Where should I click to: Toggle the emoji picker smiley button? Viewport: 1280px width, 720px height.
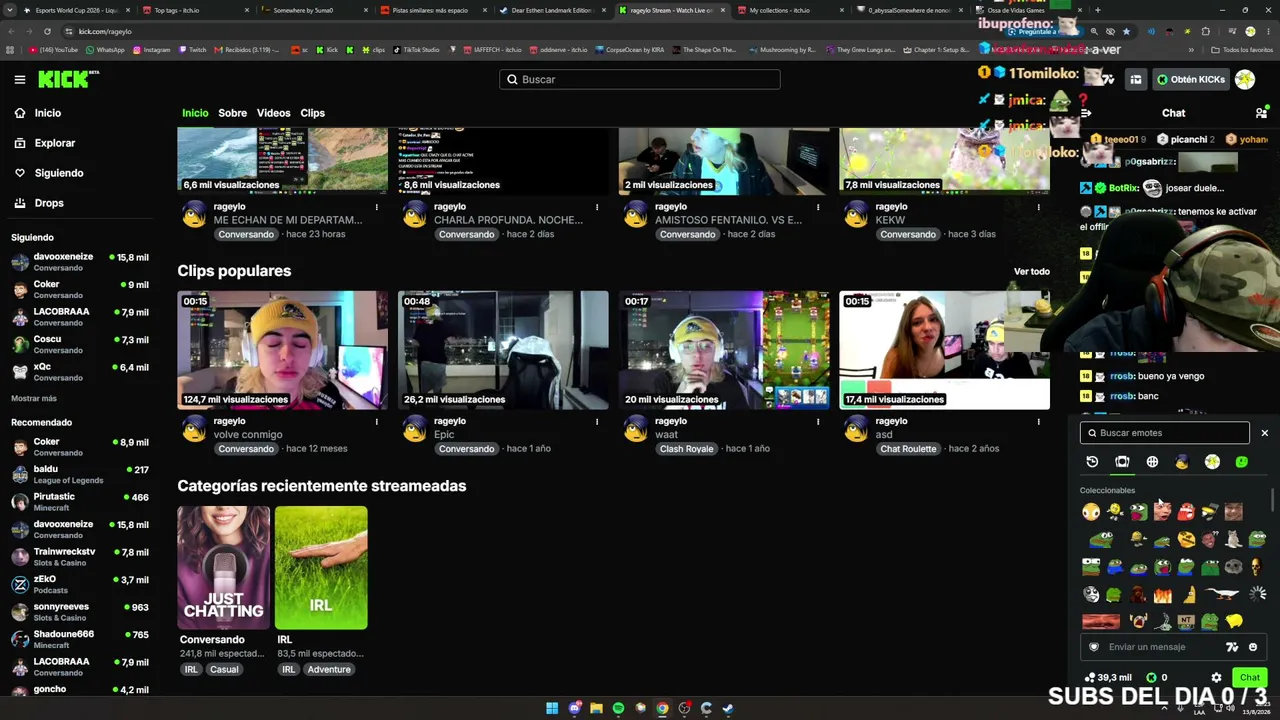pos(1252,647)
